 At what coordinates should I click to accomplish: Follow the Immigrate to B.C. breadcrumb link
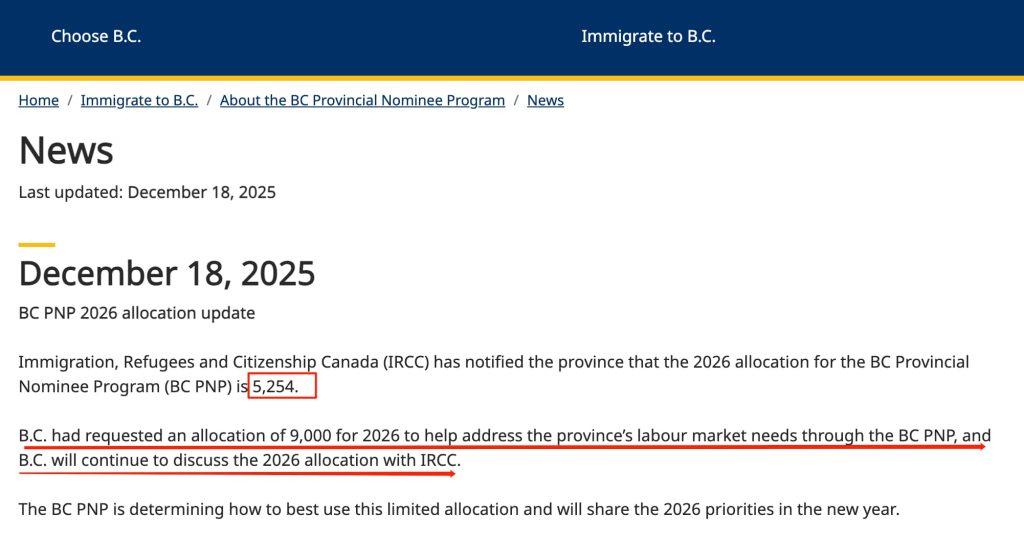(x=139, y=100)
